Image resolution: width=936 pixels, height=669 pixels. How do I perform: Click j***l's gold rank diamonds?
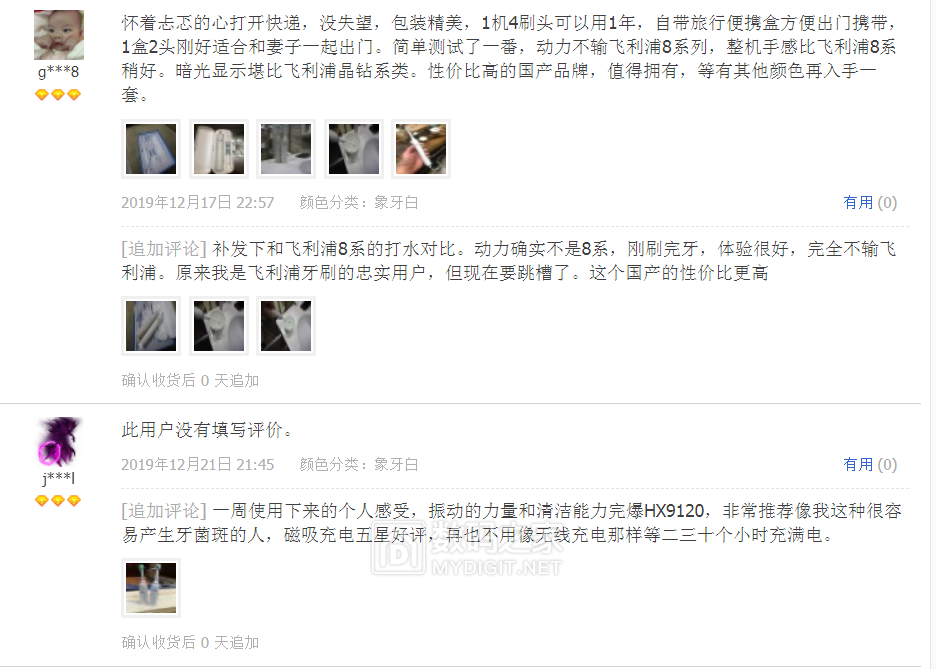(x=58, y=500)
